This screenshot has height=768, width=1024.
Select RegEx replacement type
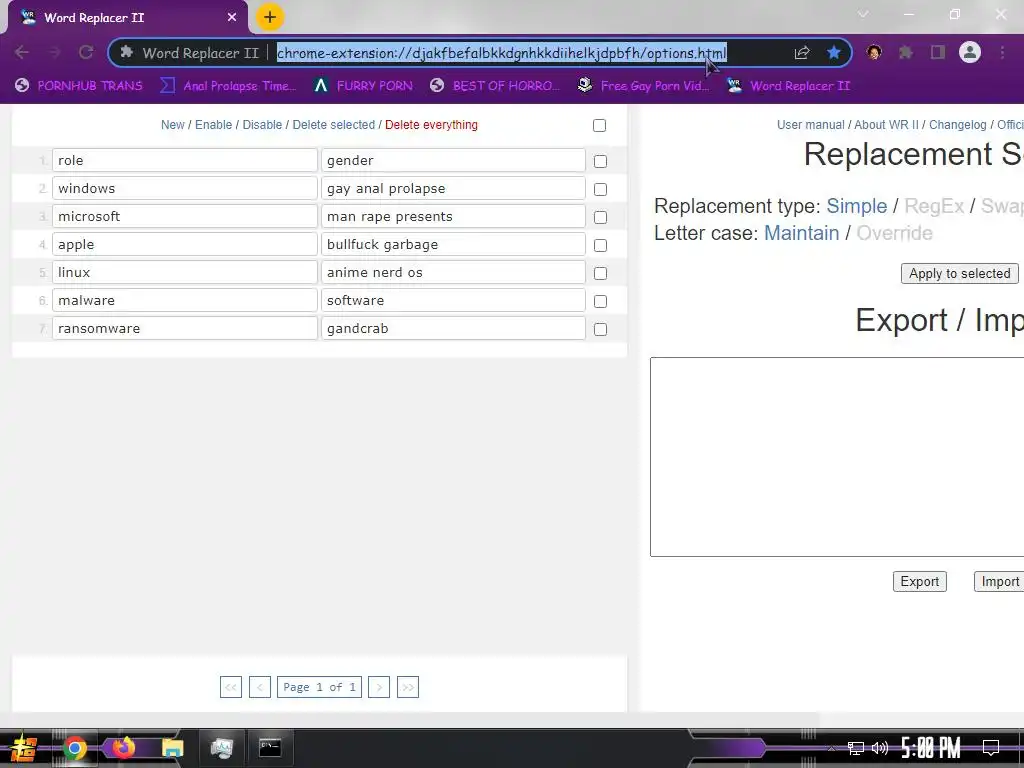(x=934, y=206)
